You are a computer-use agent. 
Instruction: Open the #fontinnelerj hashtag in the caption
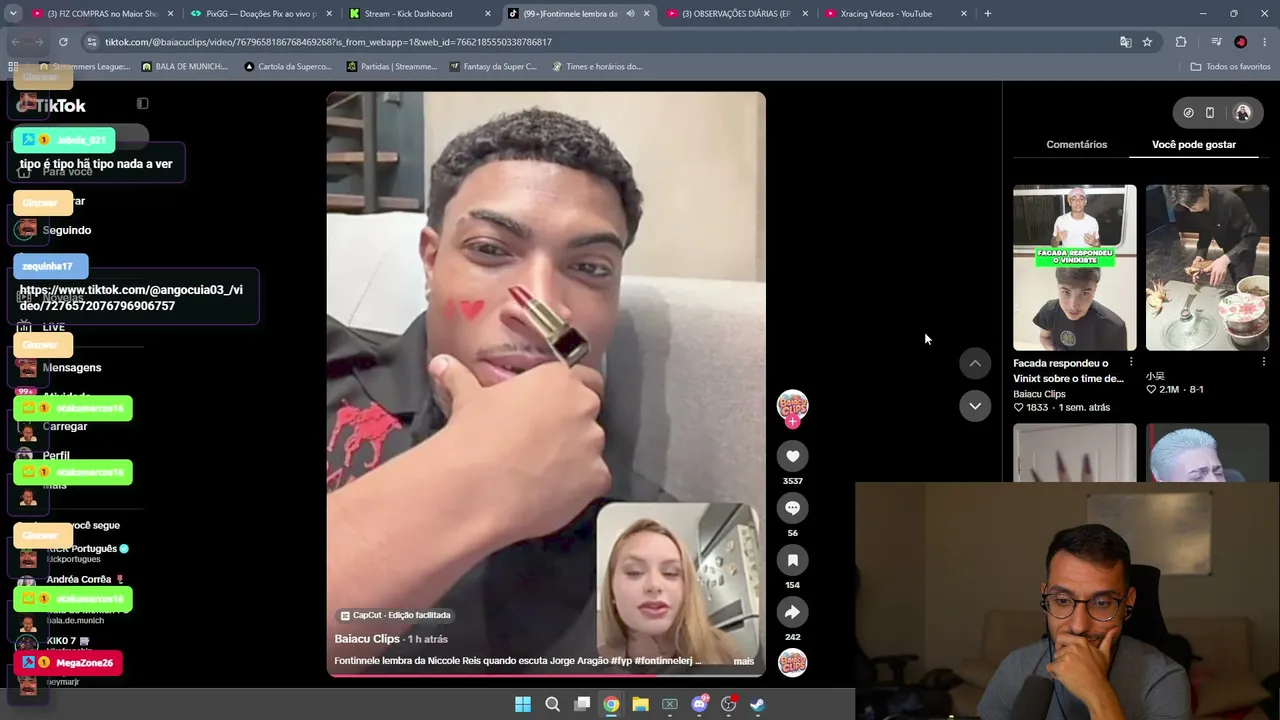[665, 661]
